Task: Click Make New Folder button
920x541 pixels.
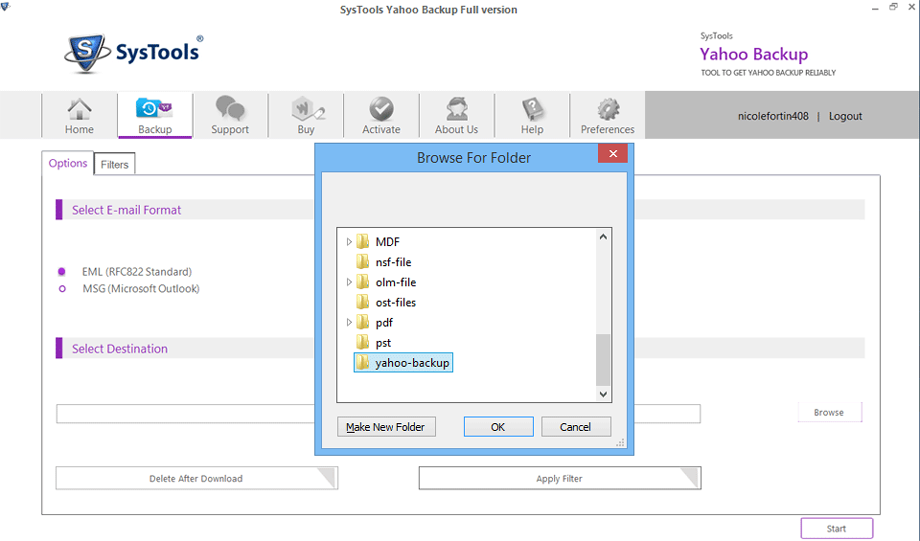Action: [386, 427]
